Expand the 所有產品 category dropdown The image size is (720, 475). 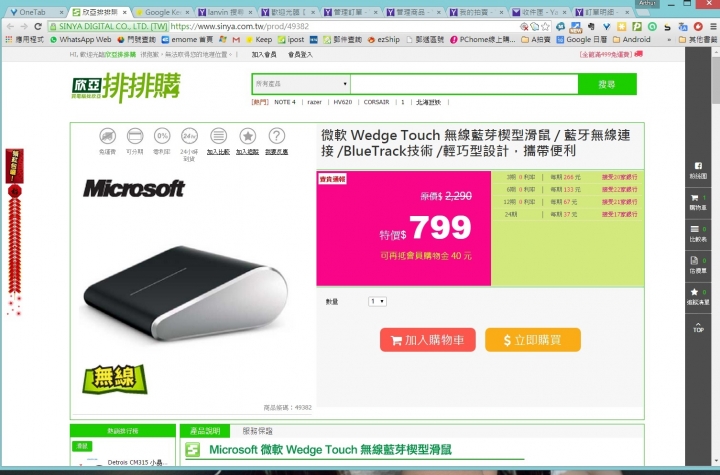point(301,84)
